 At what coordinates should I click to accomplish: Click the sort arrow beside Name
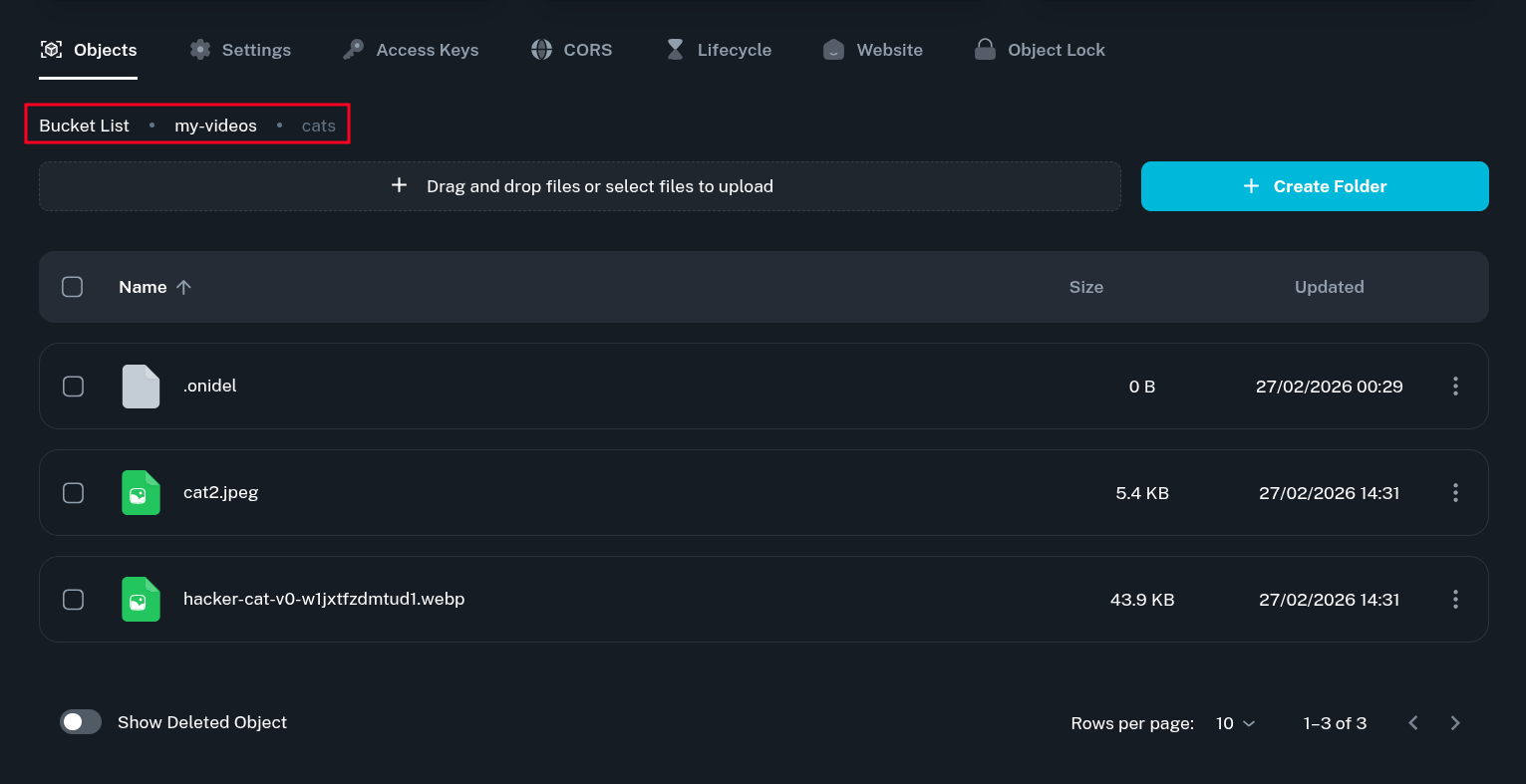tap(183, 287)
